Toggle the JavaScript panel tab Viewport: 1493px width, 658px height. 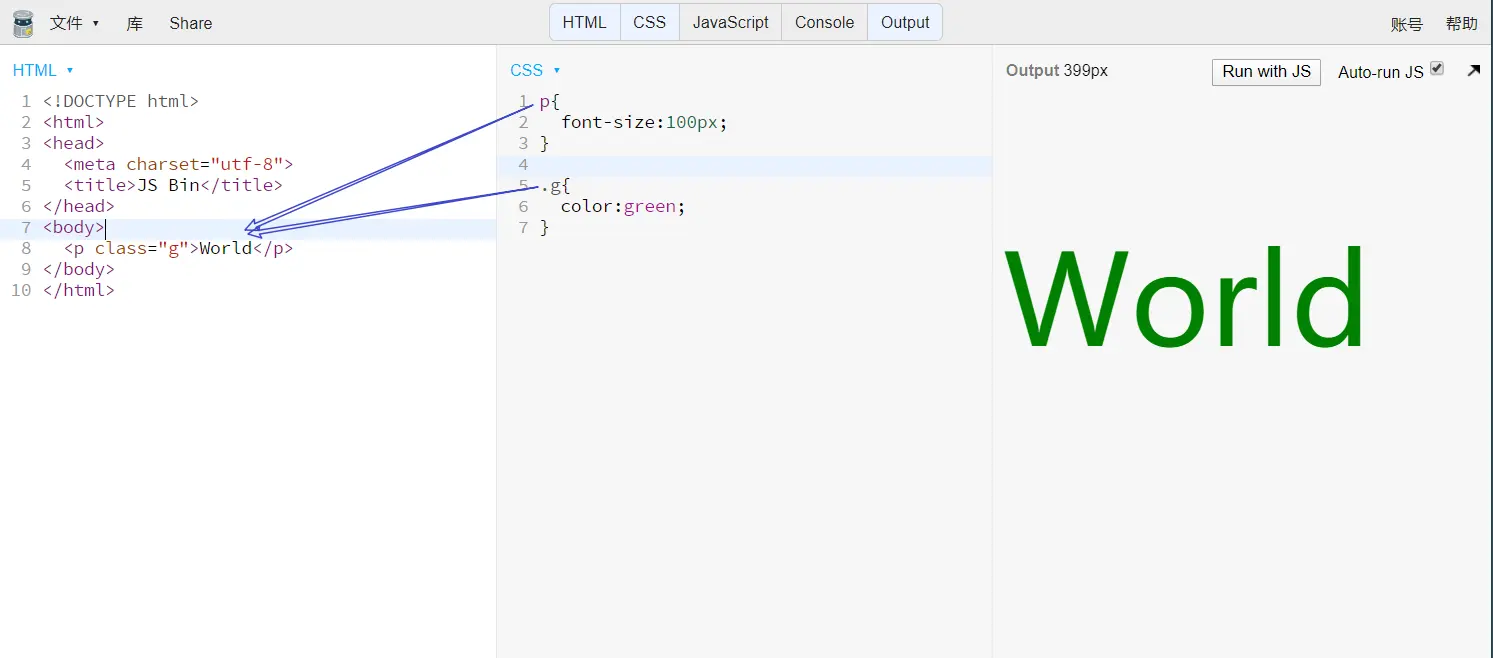(x=731, y=22)
